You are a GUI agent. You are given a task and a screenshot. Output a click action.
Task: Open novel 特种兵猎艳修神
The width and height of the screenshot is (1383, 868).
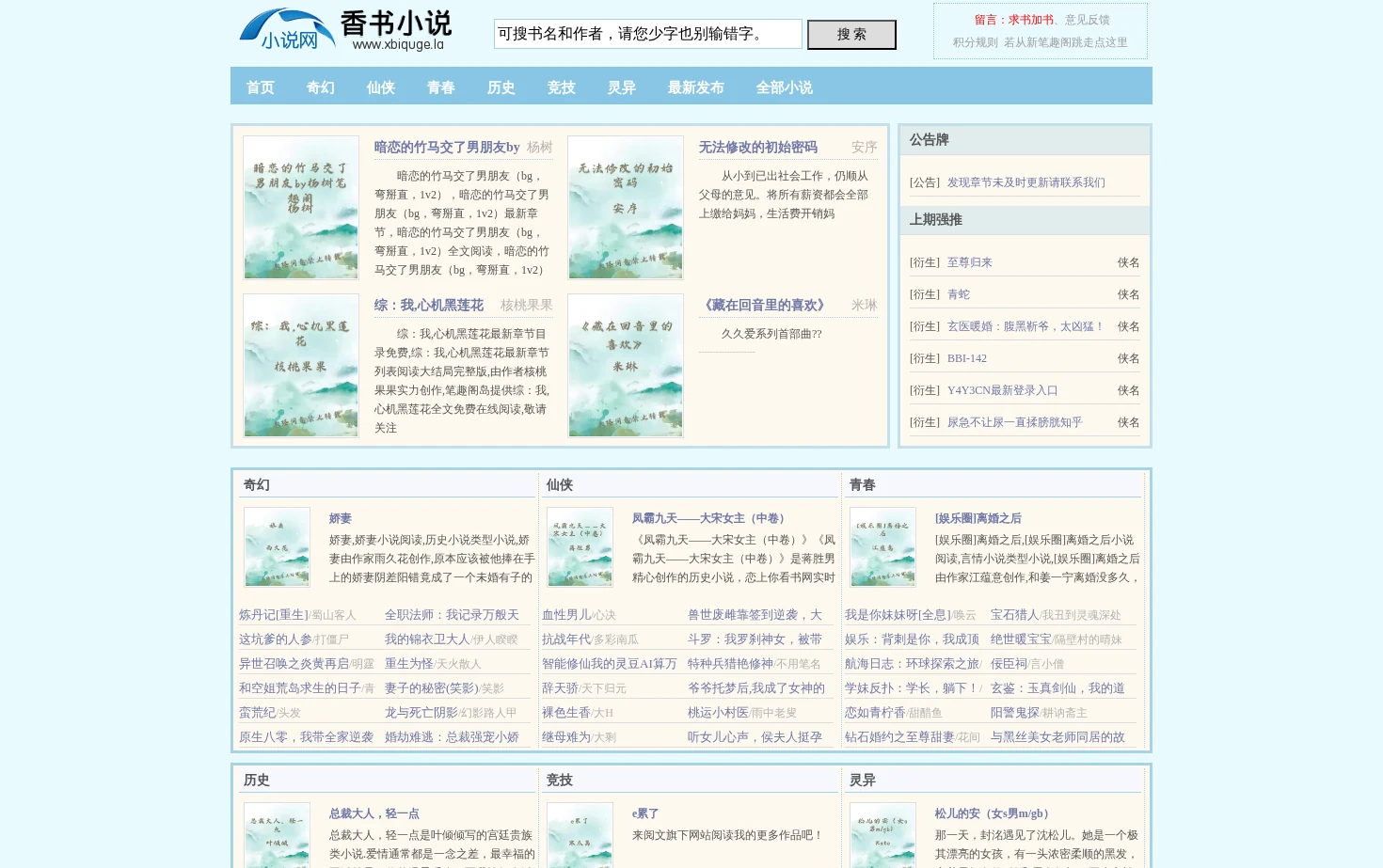pos(730,664)
